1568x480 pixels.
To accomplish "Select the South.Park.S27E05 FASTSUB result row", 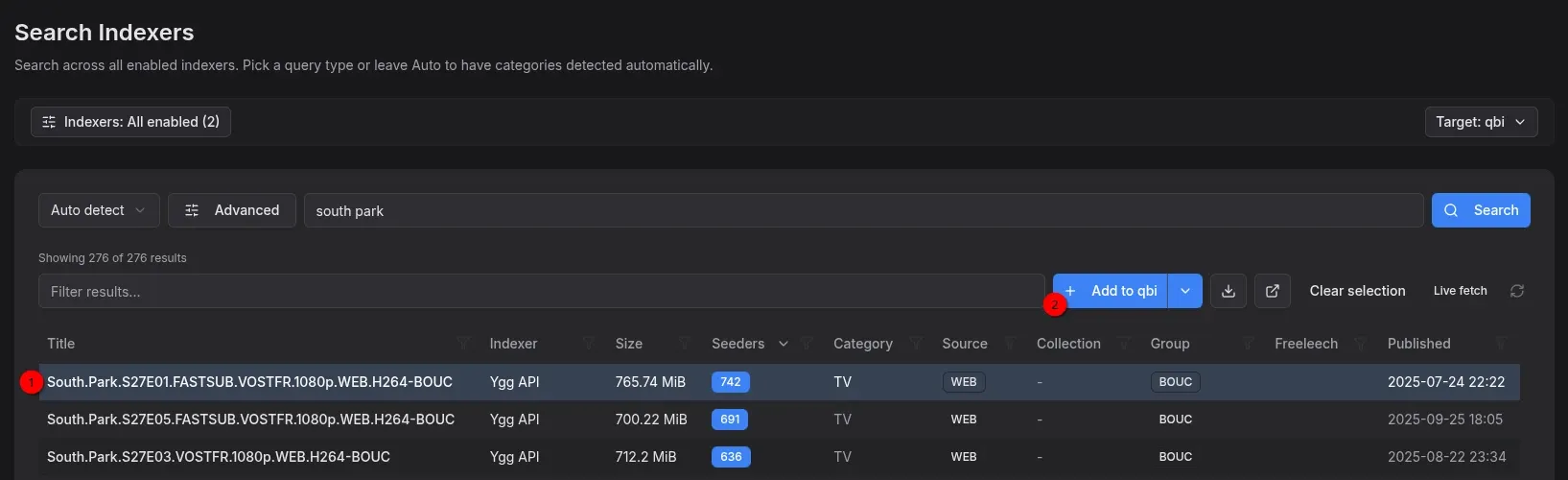I will coord(250,420).
